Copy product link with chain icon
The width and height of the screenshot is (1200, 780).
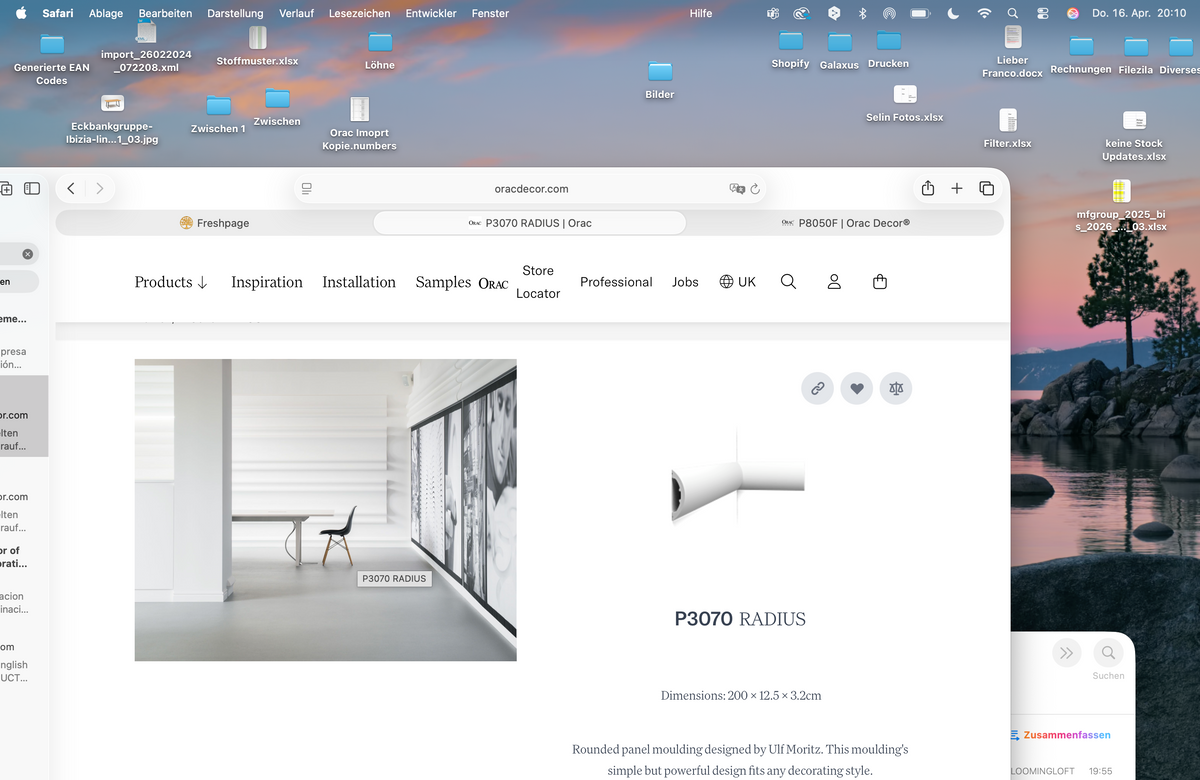[x=817, y=388]
